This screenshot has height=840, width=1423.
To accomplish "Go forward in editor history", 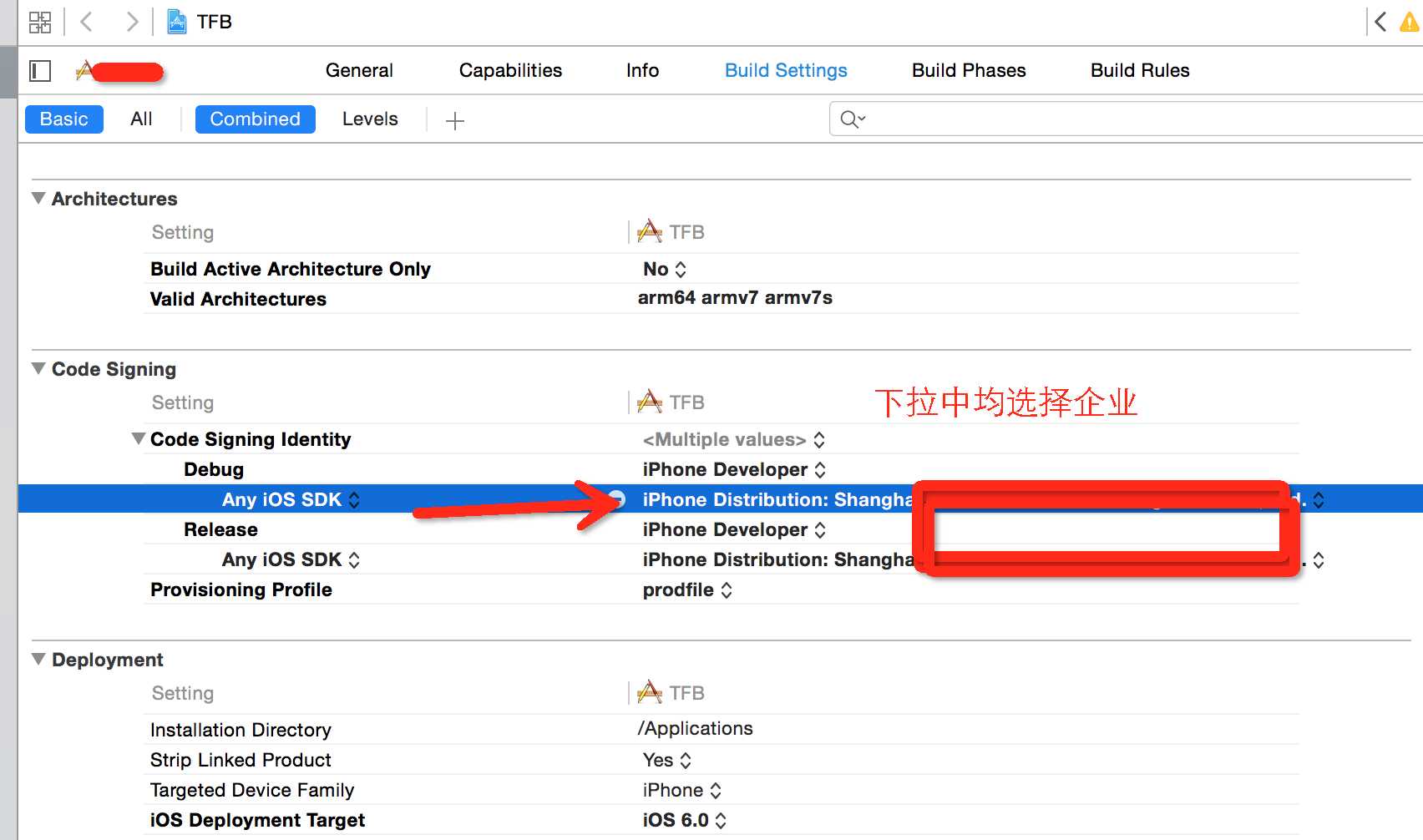I will pyautogui.click(x=131, y=22).
